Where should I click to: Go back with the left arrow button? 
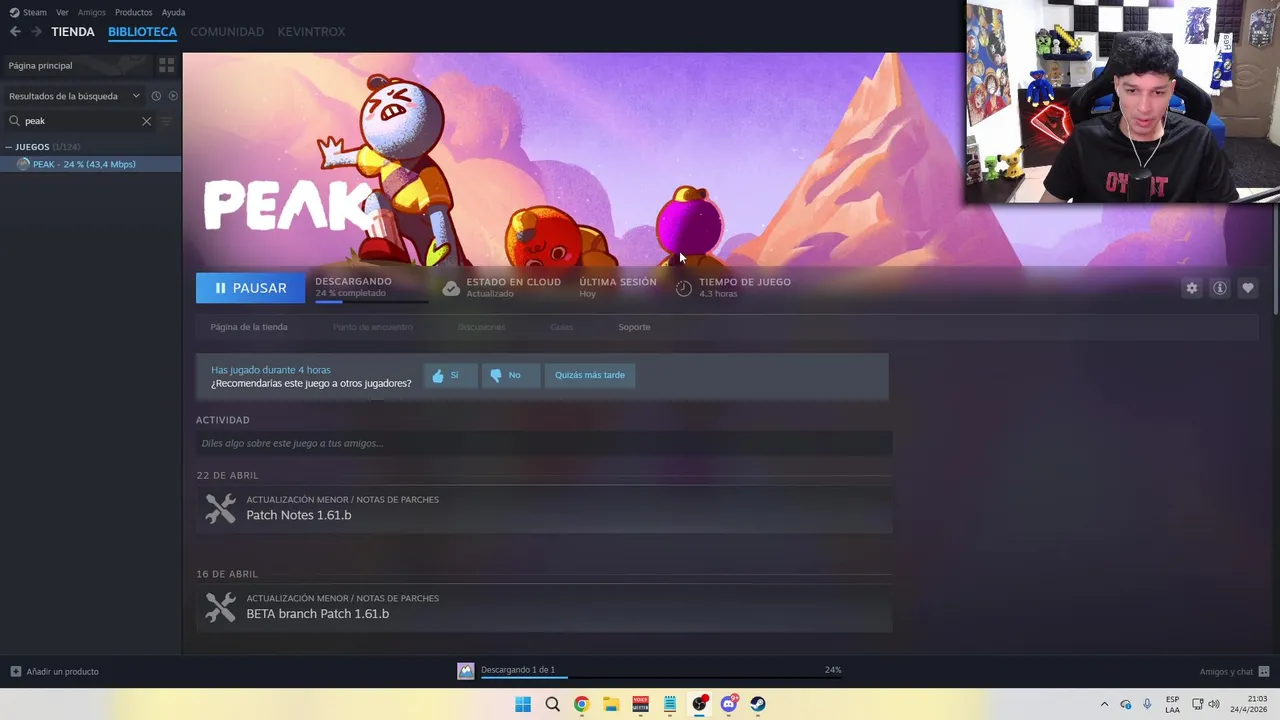(x=15, y=32)
